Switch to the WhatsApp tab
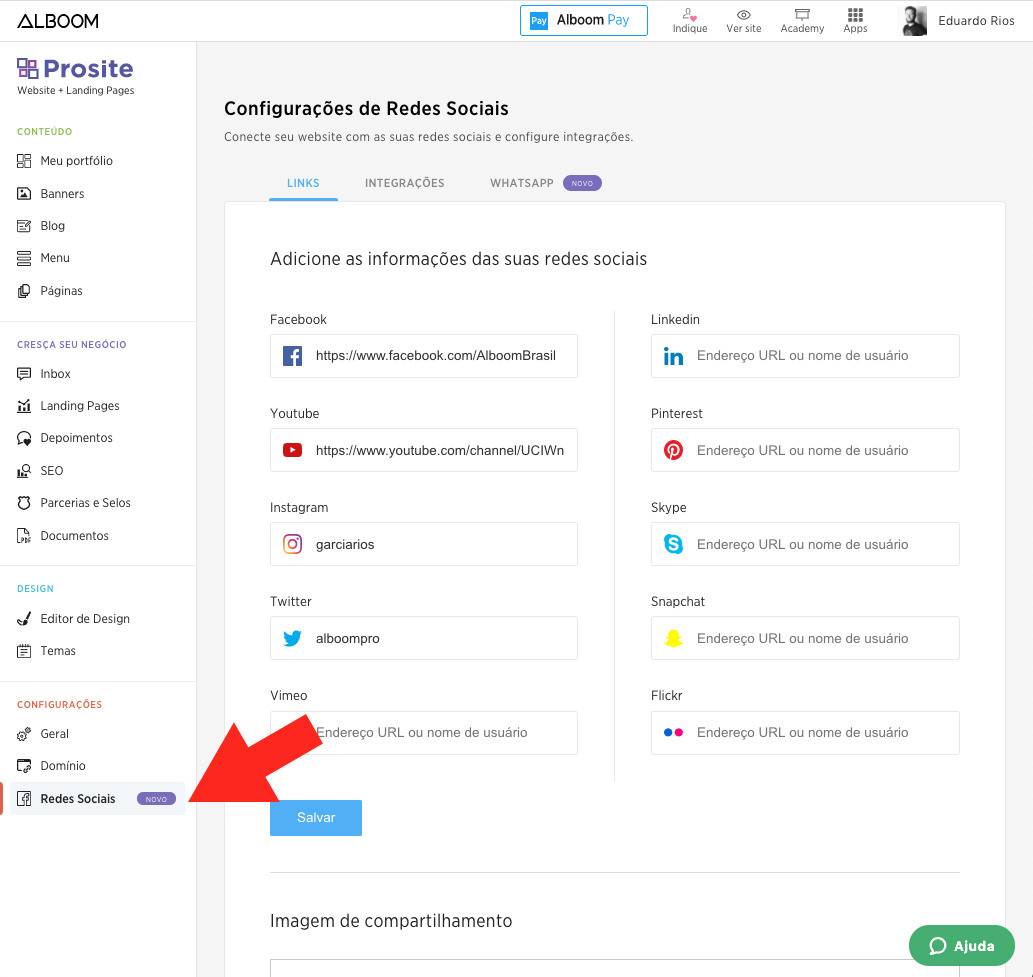 pyautogui.click(x=522, y=183)
